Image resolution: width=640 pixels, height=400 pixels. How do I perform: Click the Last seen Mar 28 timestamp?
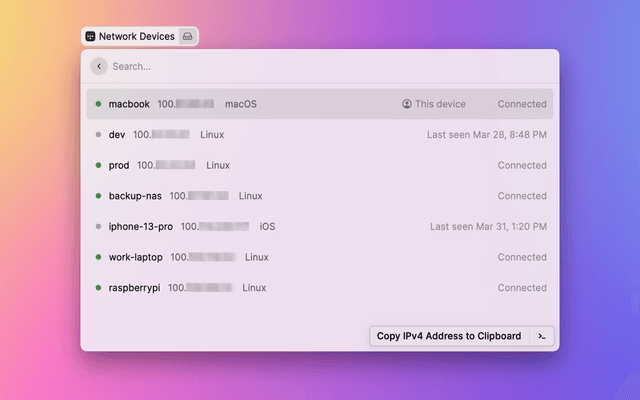point(486,135)
